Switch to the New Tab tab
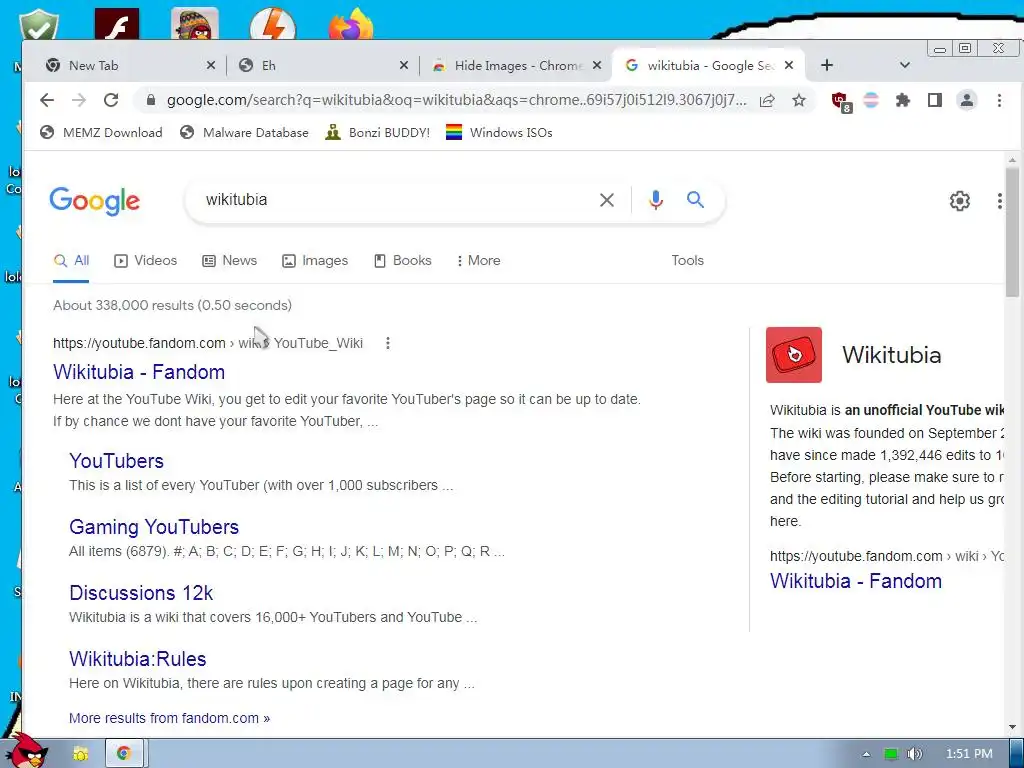Viewport: 1024px width, 768px height. (124, 65)
